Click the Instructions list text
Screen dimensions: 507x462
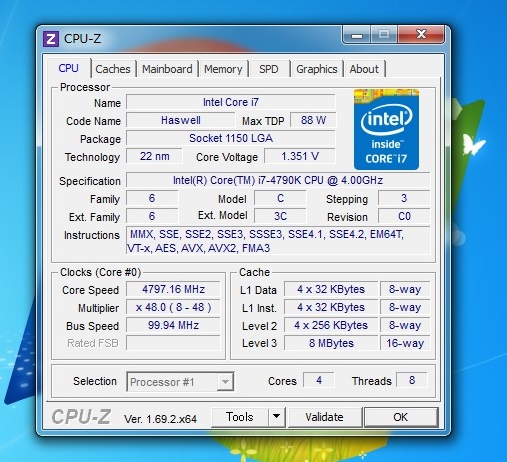[x=278, y=241]
